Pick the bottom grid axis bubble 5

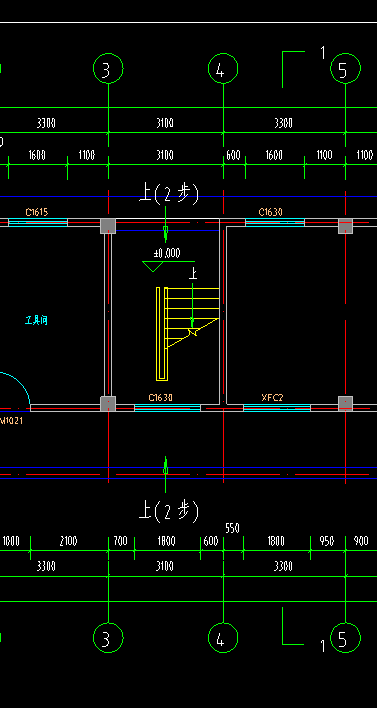(x=345, y=638)
